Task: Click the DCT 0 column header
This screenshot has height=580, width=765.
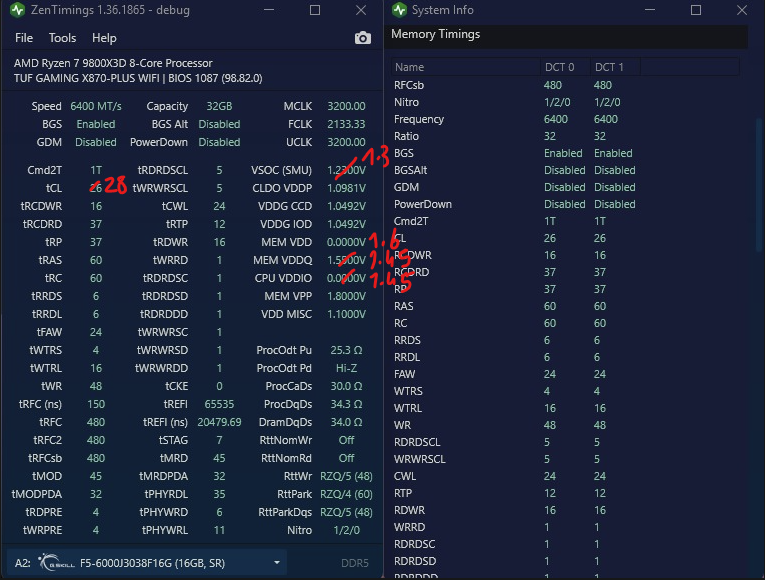Action: click(565, 67)
